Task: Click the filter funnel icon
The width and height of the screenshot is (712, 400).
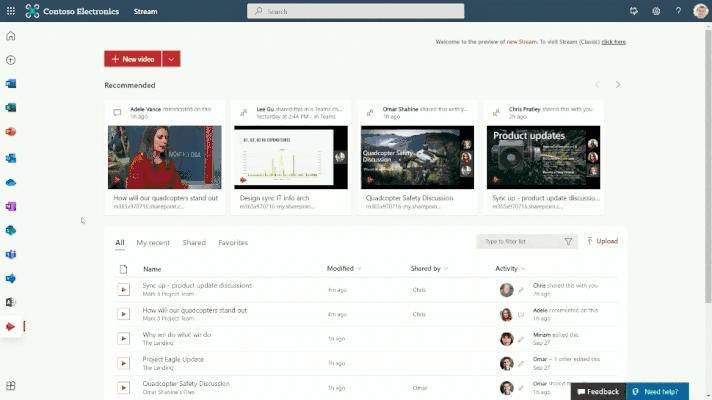Action: [x=568, y=242]
